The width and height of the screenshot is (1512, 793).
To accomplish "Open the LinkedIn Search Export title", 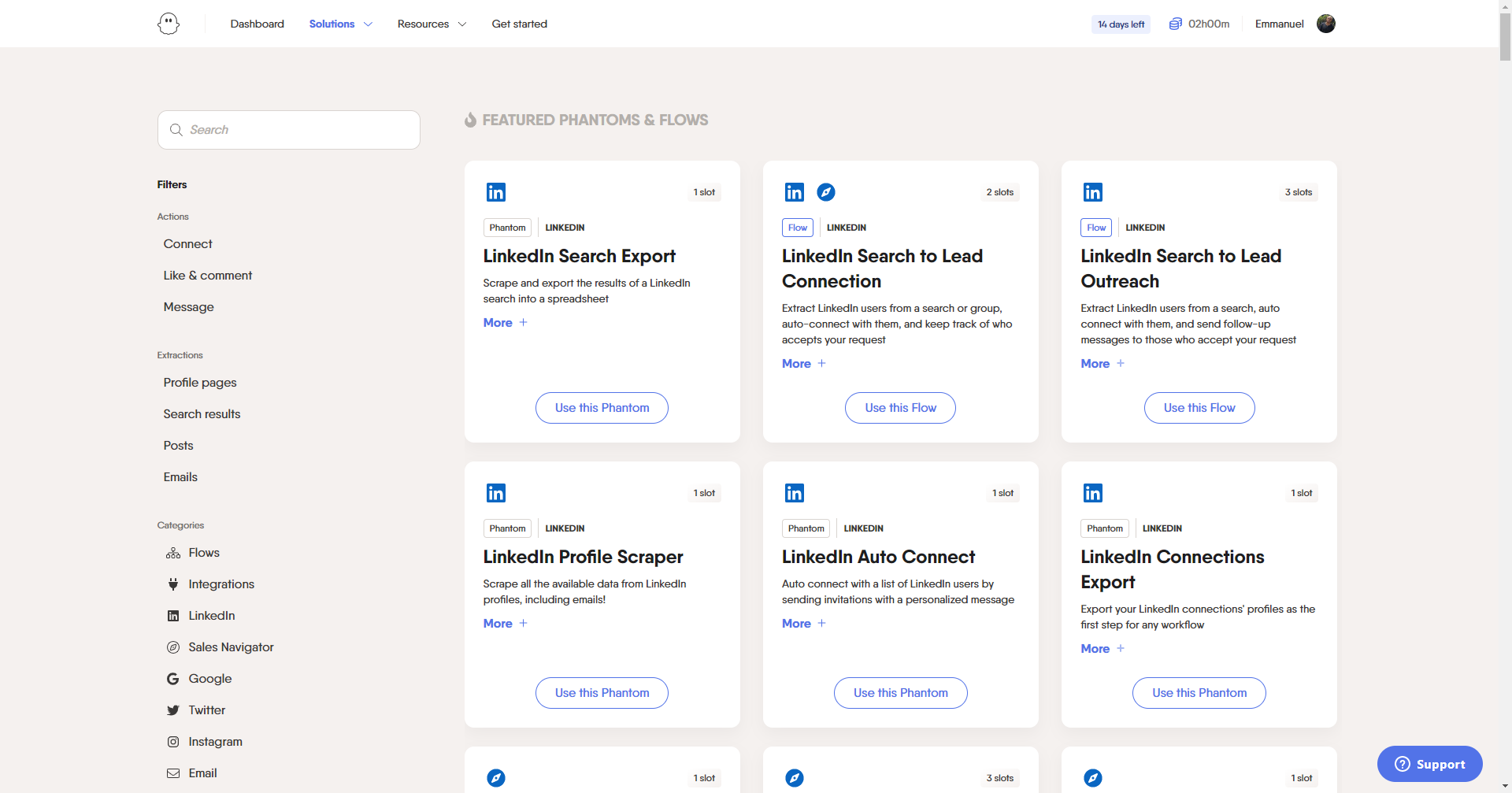I will [x=579, y=257].
